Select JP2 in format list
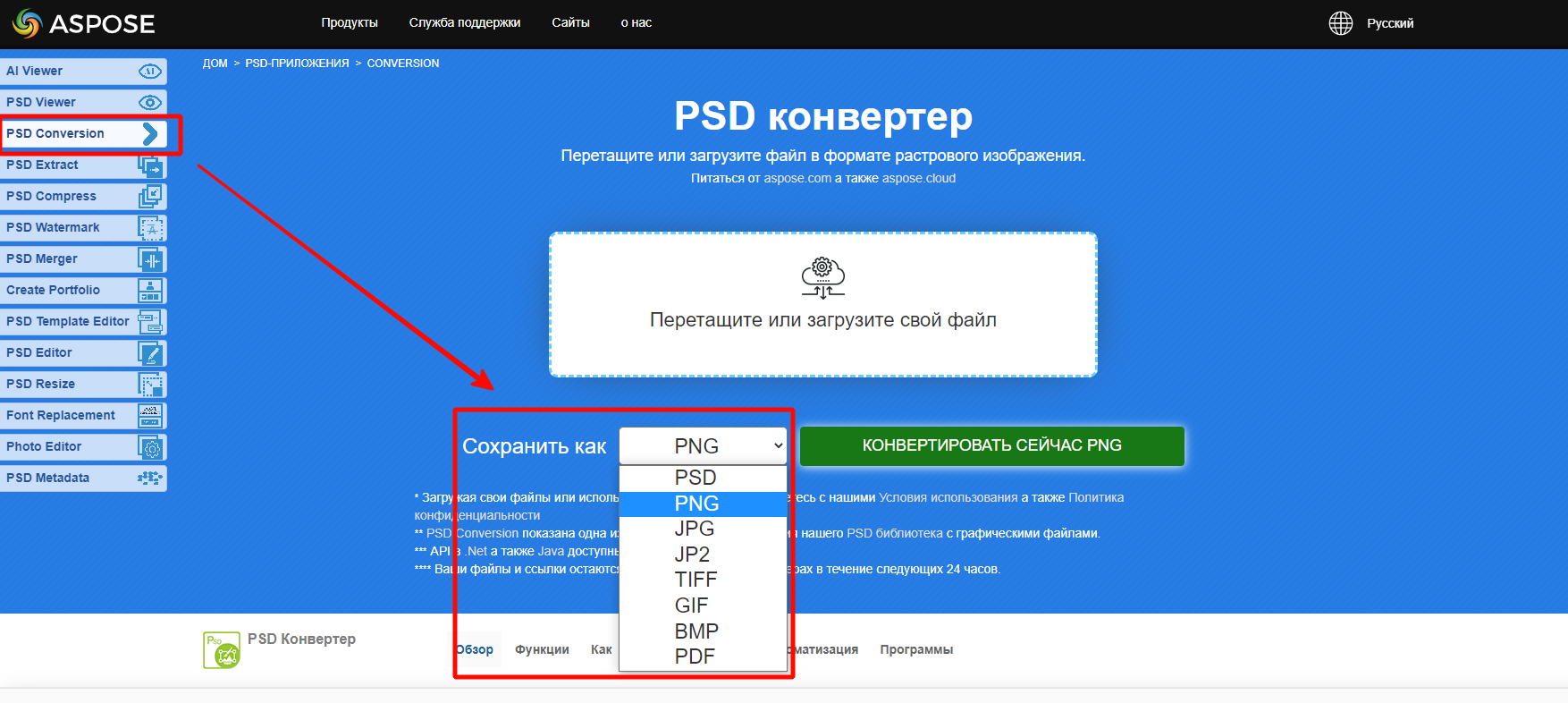This screenshot has height=703, width=1568. click(x=703, y=555)
